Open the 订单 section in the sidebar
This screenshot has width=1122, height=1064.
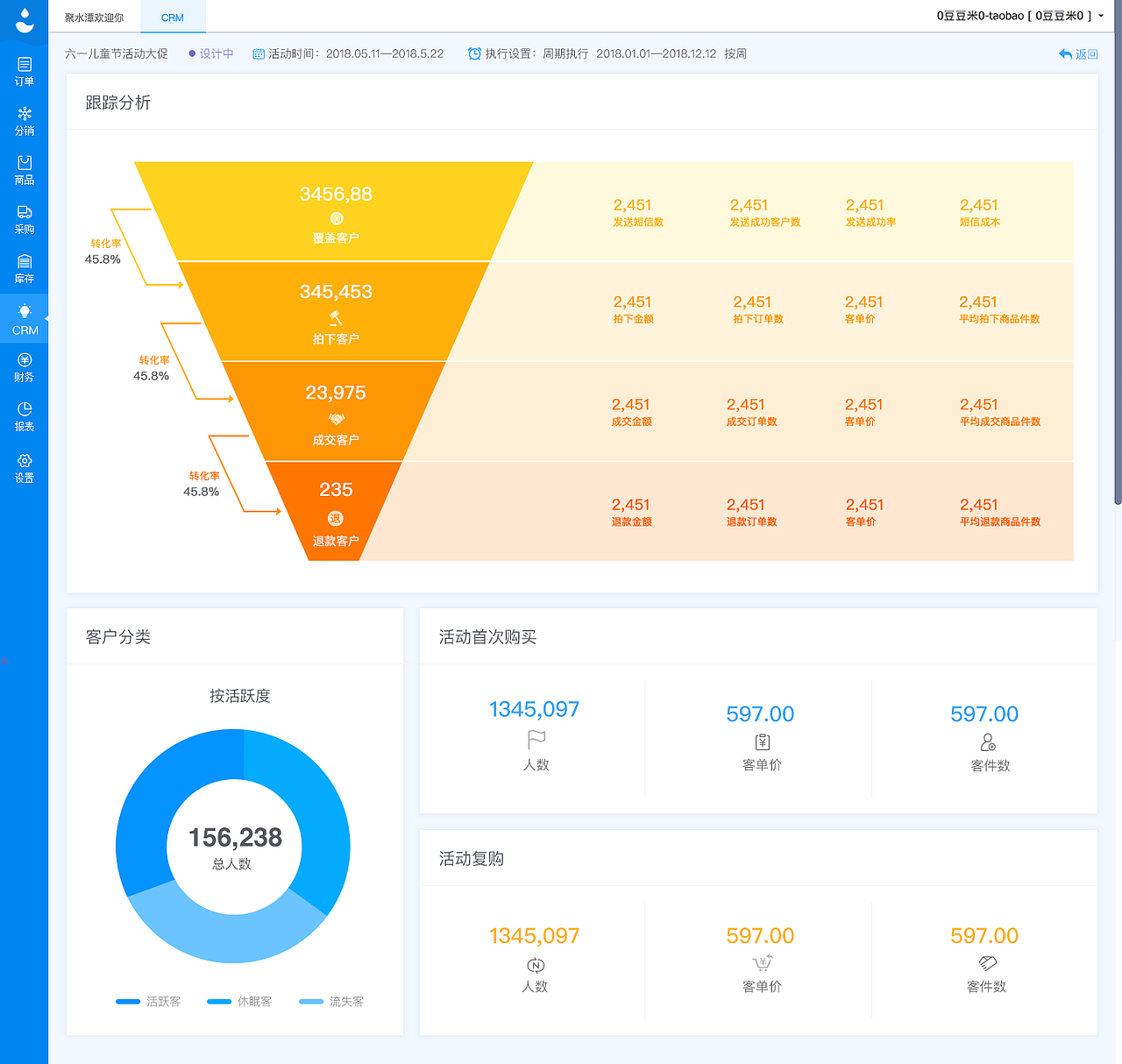pos(24,70)
